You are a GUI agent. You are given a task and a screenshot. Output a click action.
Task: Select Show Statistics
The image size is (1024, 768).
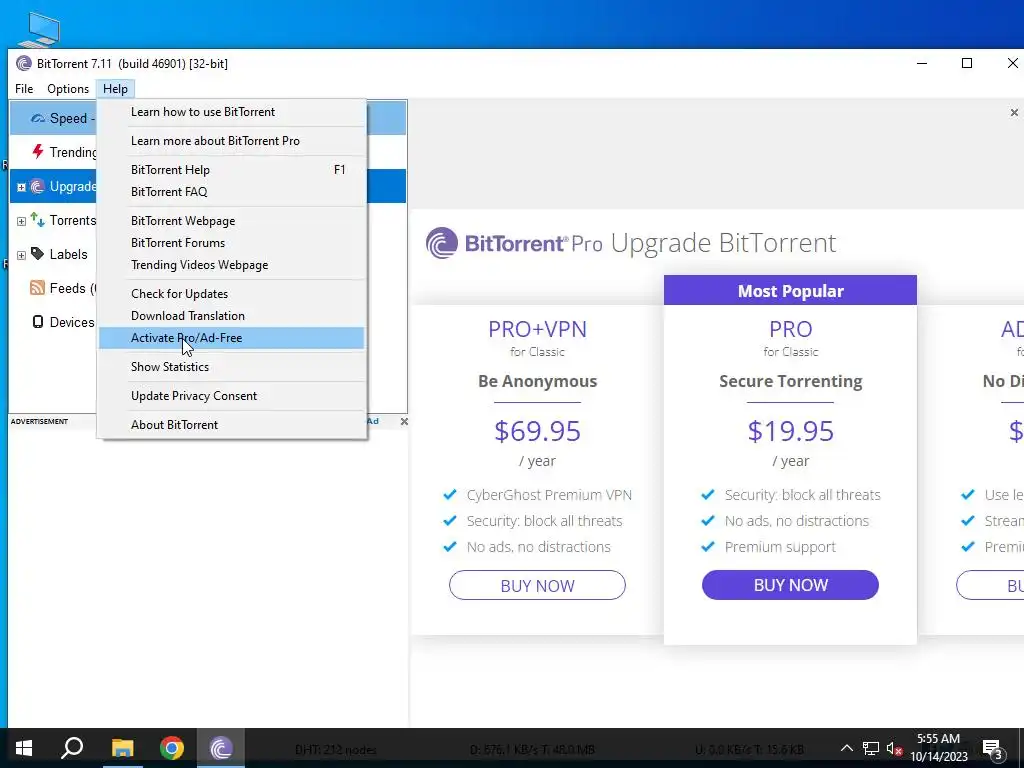[231, 367]
